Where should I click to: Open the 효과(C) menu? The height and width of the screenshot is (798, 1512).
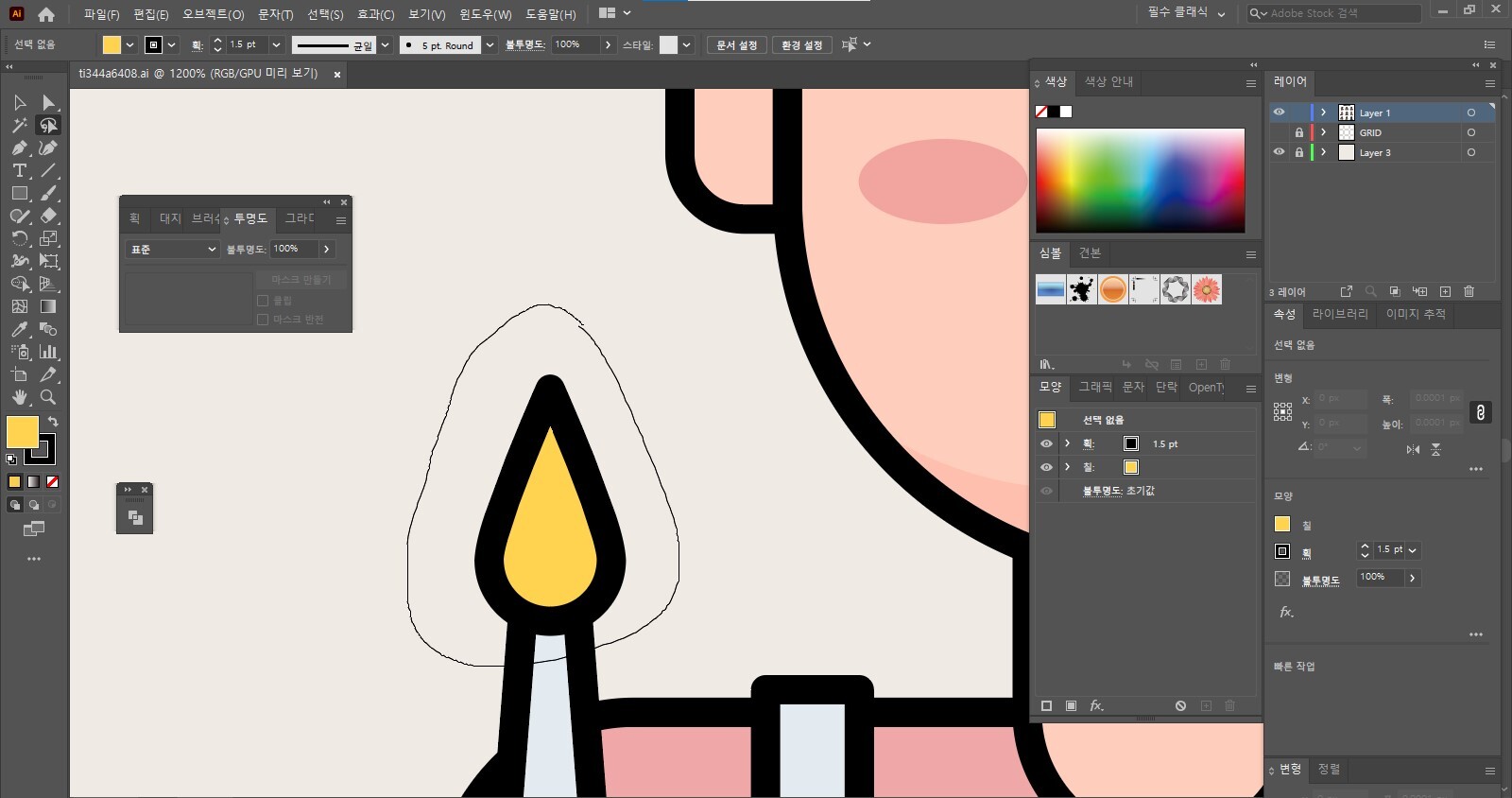[375, 14]
